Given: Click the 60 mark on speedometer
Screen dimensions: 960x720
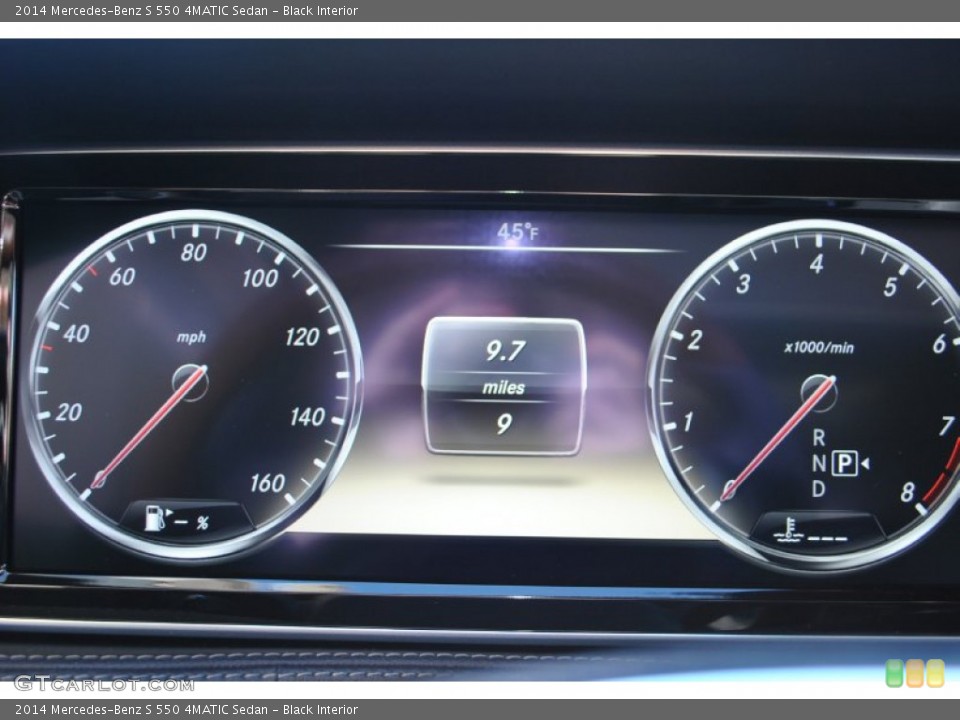Looking at the screenshot, I should [122, 277].
